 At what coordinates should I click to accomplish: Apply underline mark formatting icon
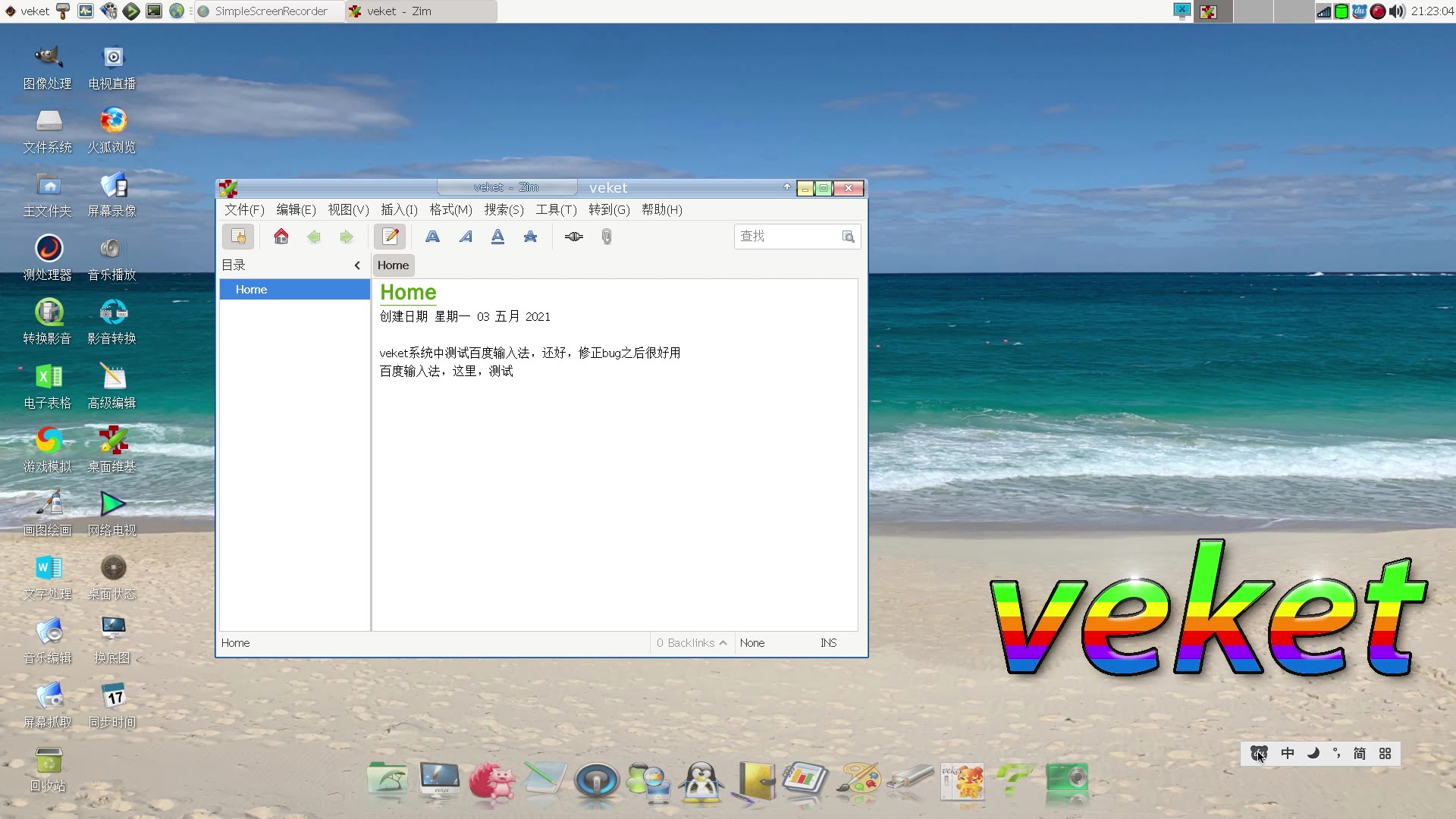point(497,237)
